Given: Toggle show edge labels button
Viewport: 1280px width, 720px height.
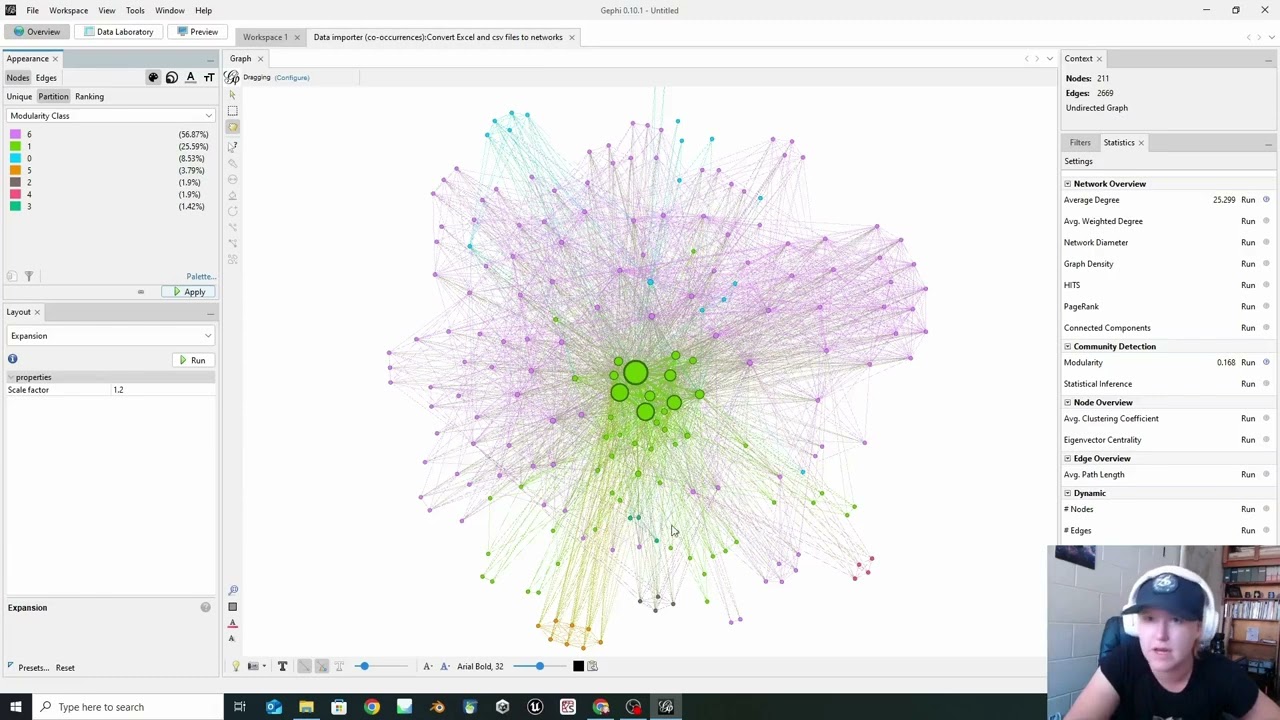Looking at the screenshot, I should tap(339, 666).
